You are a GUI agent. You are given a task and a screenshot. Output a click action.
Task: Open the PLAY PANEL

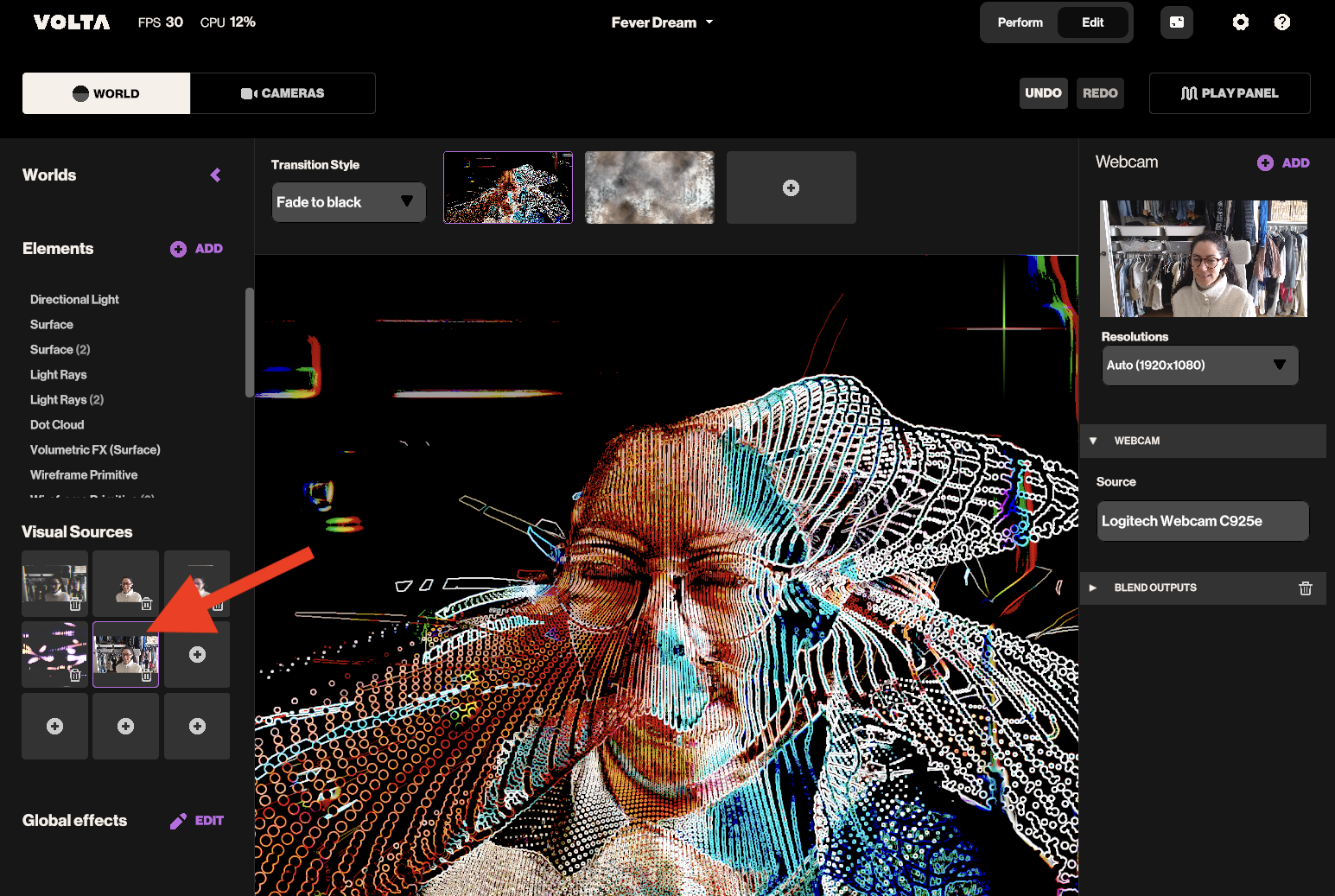pyautogui.click(x=1230, y=93)
